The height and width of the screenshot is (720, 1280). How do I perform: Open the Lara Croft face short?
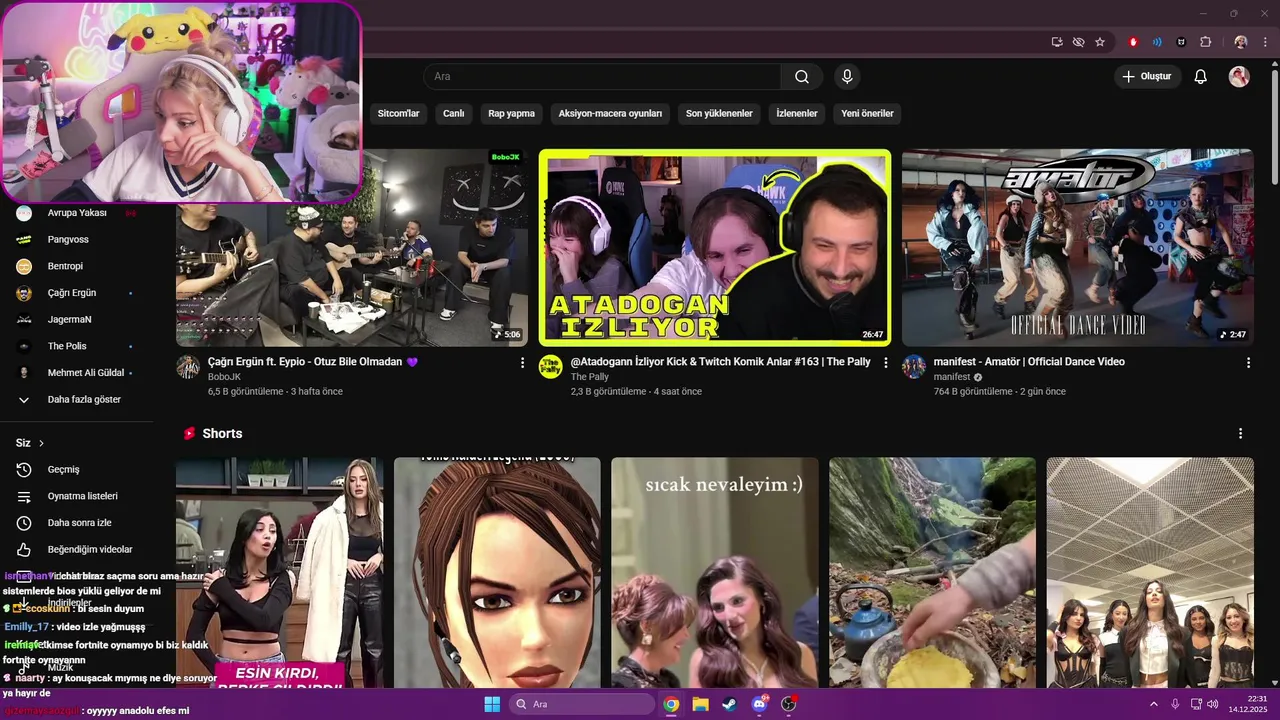pyautogui.click(x=497, y=573)
